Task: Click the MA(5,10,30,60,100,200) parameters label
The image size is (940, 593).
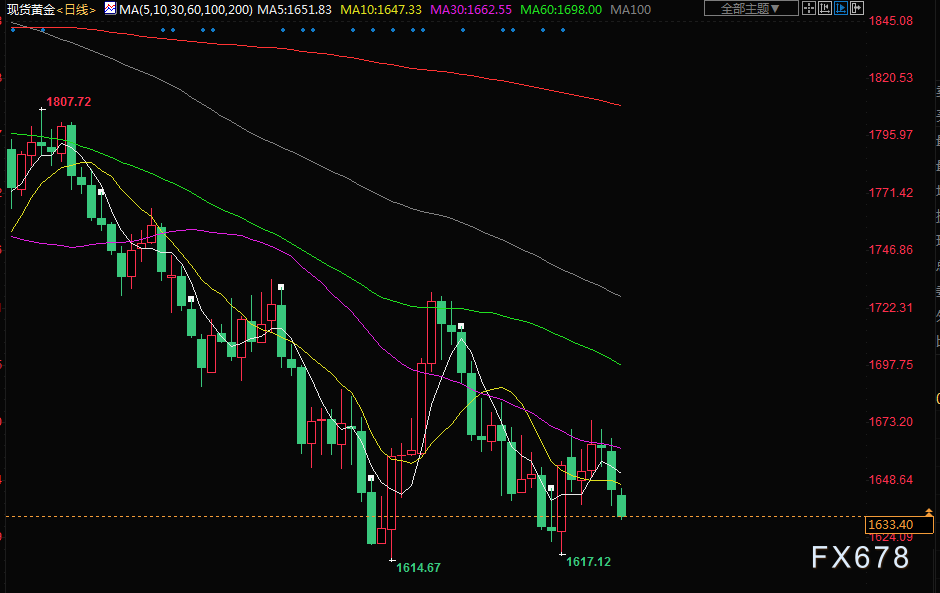Action: click(x=185, y=9)
